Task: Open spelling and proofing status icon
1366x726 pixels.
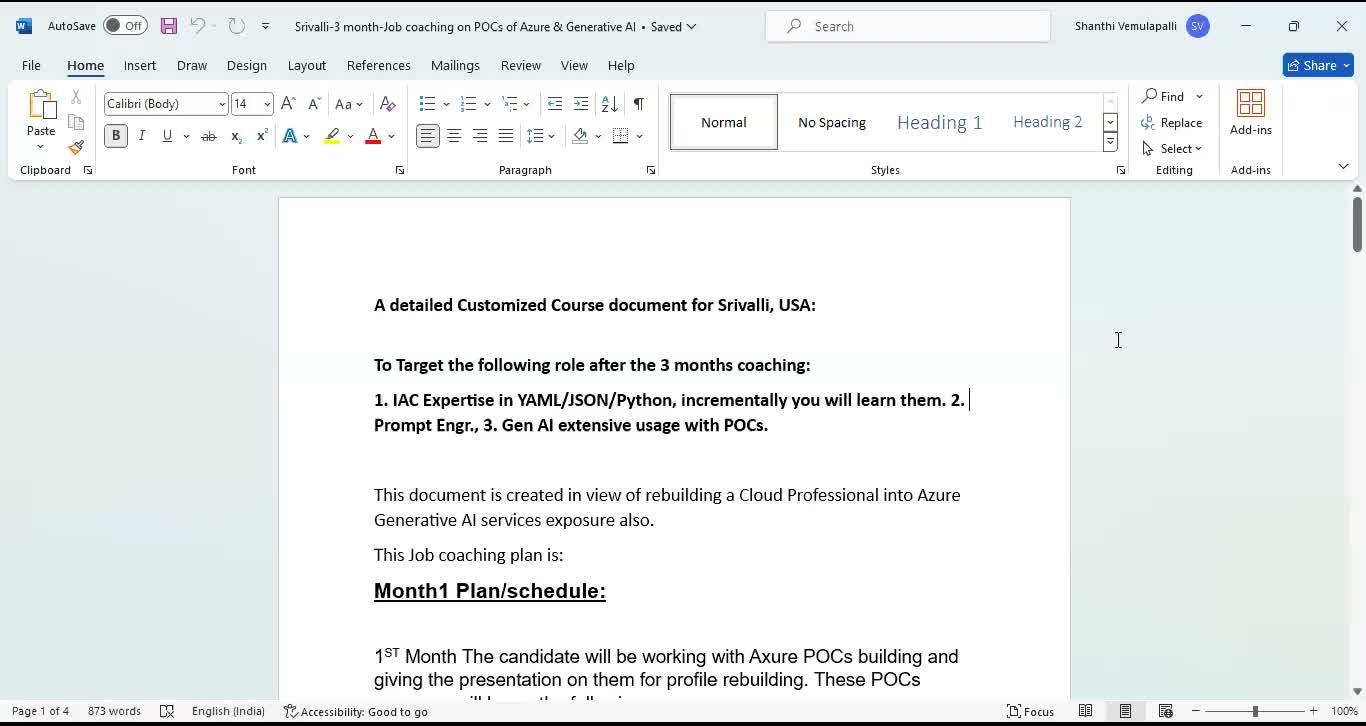Action: [167, 711]
